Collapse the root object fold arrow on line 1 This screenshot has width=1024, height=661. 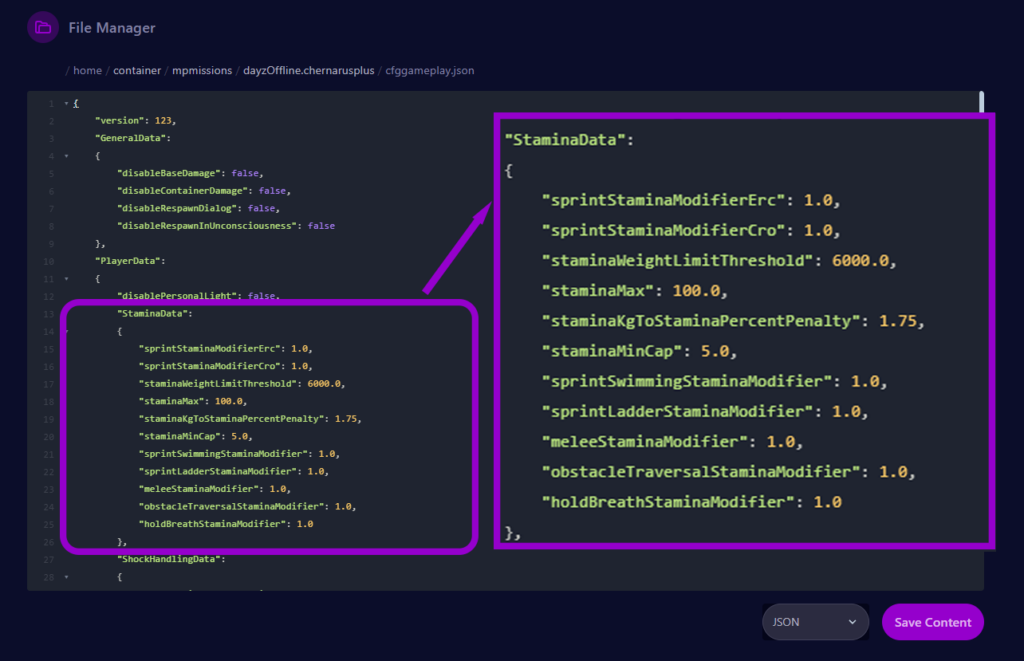[66, 104]
